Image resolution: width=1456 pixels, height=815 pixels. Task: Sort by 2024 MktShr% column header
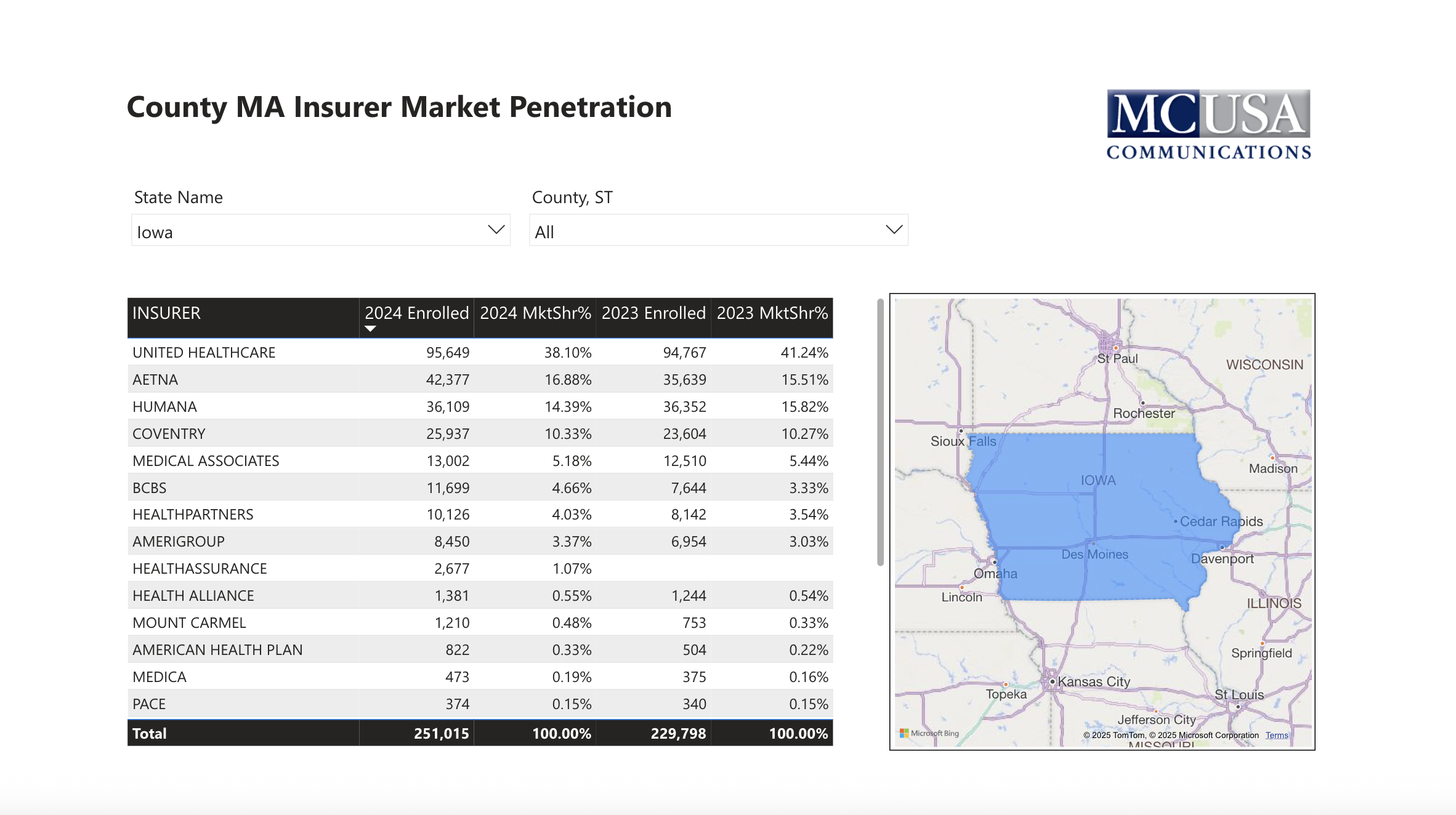(535, 318)
